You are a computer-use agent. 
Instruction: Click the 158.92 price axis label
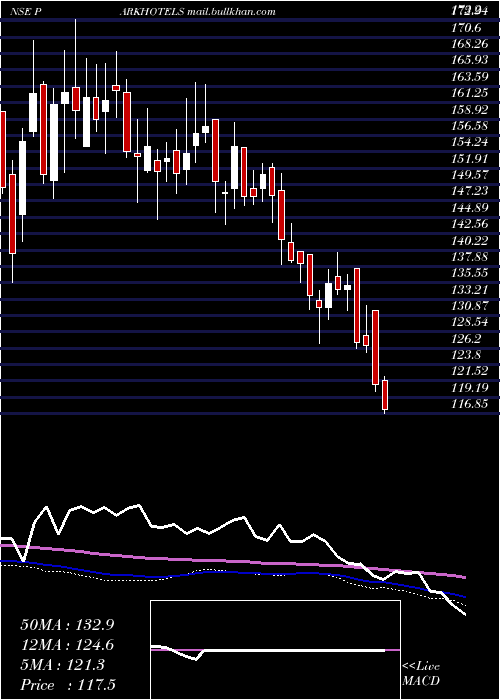(471, 109)
